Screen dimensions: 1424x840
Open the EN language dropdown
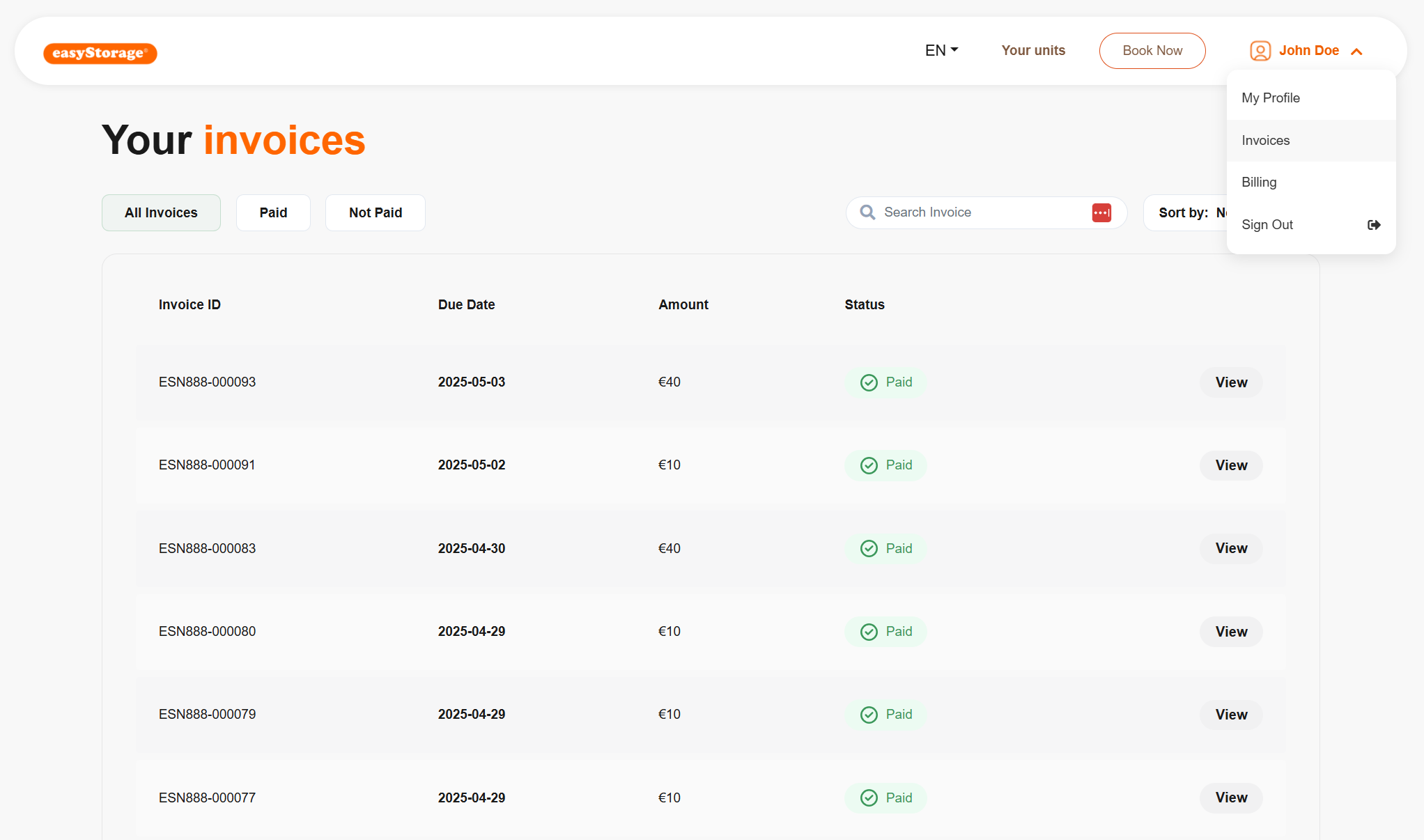pyautogui.click(x=941, y=51)
